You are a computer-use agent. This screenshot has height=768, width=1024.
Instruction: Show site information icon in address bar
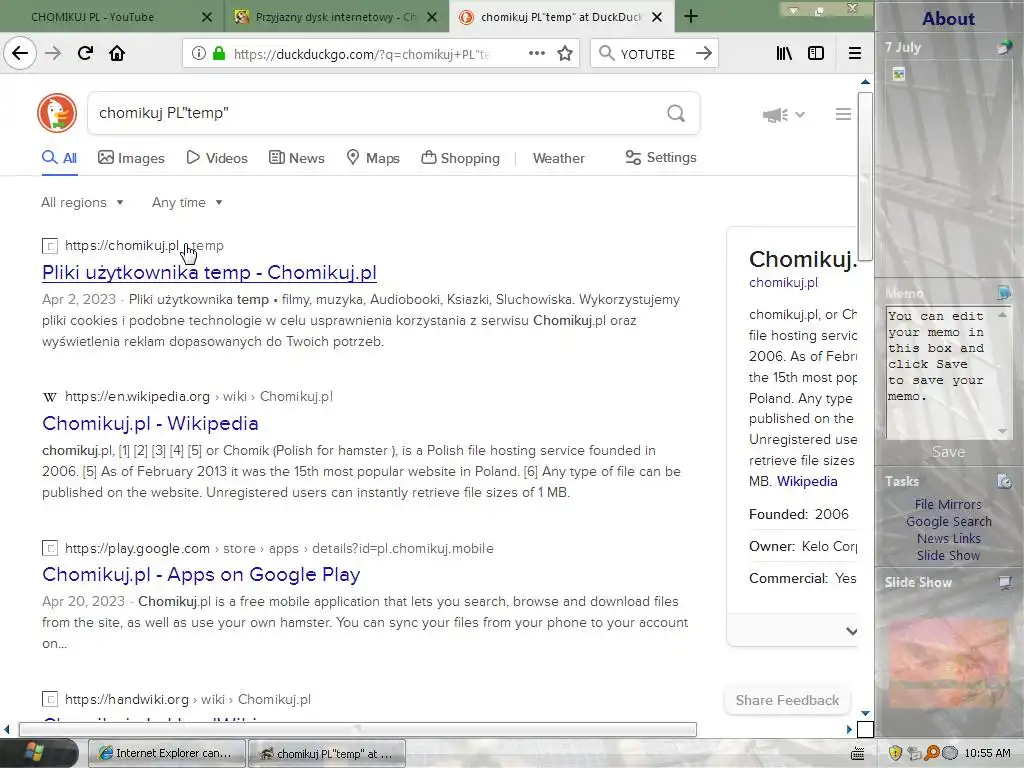199,54
